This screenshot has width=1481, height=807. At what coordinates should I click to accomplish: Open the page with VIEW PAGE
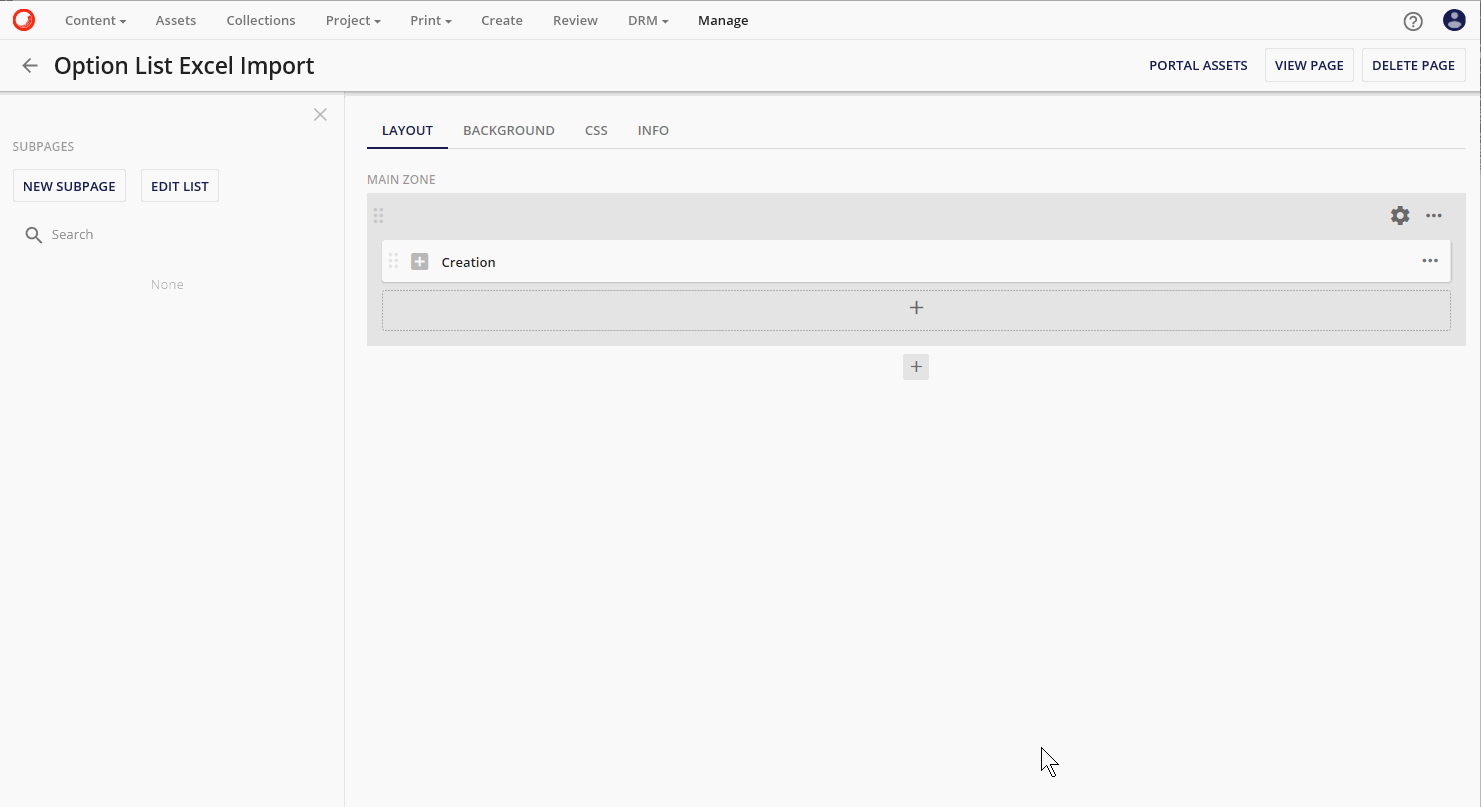[x=1308, y=64]
